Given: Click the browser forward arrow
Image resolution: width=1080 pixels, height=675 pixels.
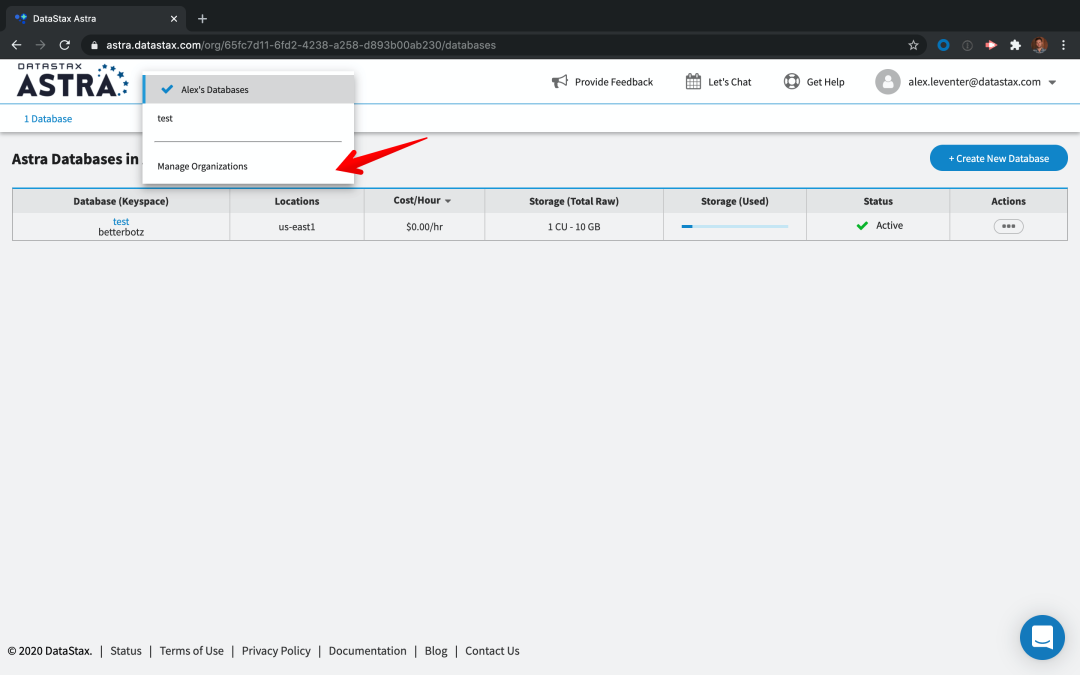Looking at the screenshot, I should pos(41,45).
